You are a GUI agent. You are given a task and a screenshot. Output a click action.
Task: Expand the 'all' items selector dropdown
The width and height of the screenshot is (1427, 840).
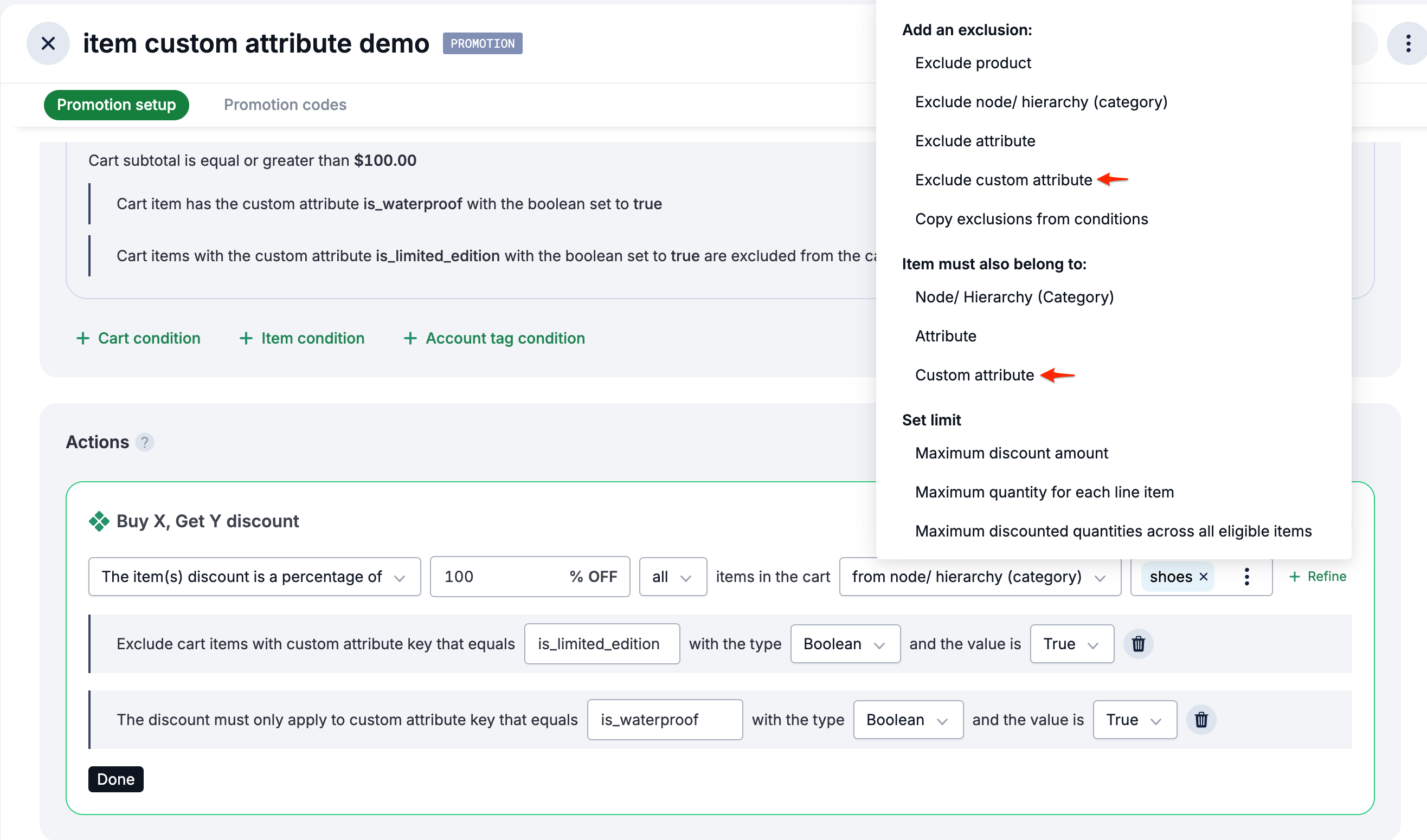click(673, 576)
